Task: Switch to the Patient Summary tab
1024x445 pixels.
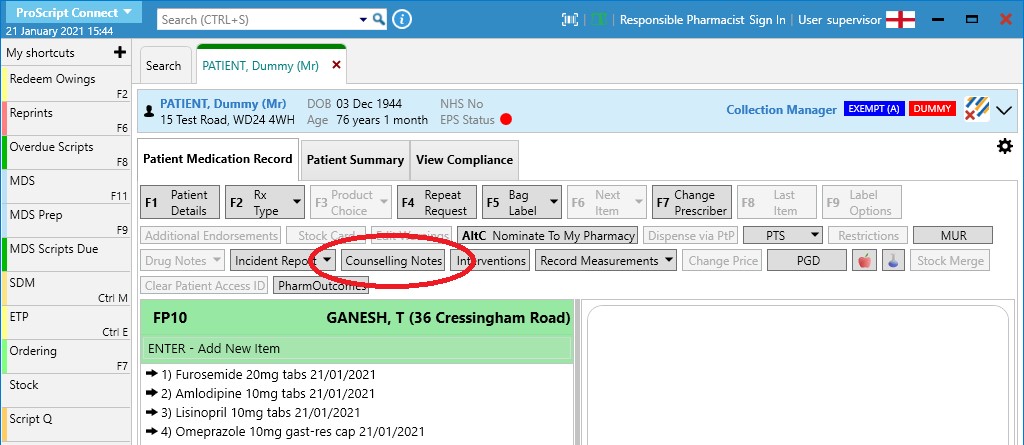Action: pyautogui.click(x=355, y=159)
